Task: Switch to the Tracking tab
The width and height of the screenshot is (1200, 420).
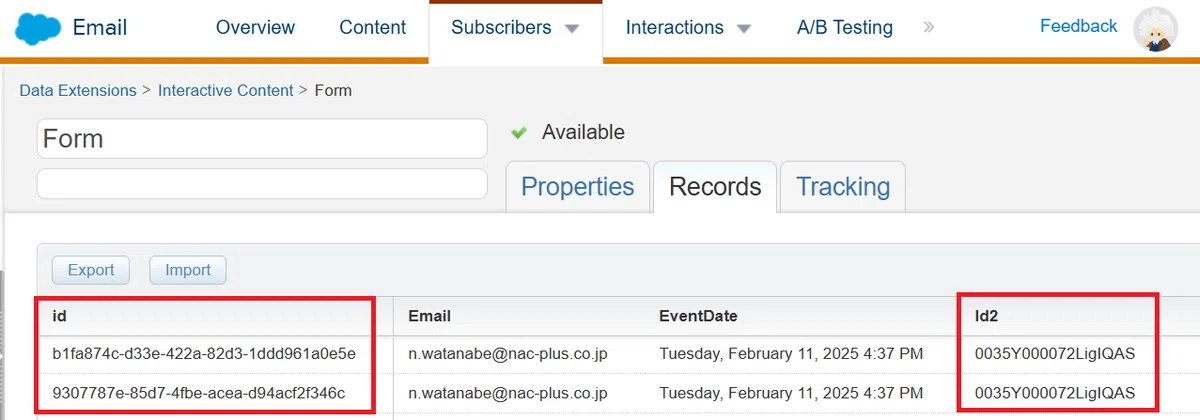Action: (x=843, y=187)
